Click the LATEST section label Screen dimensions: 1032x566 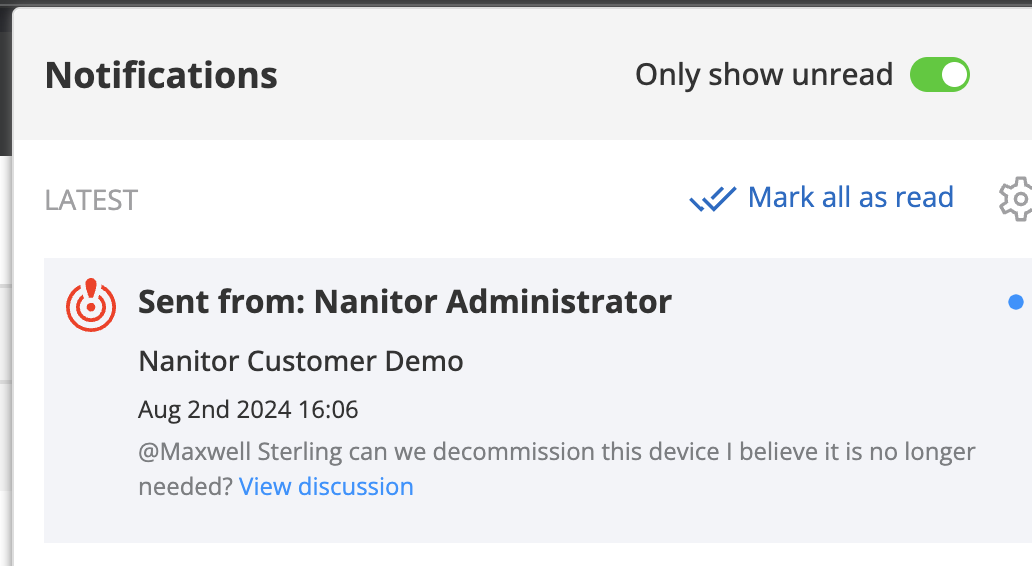click(91, 200)
